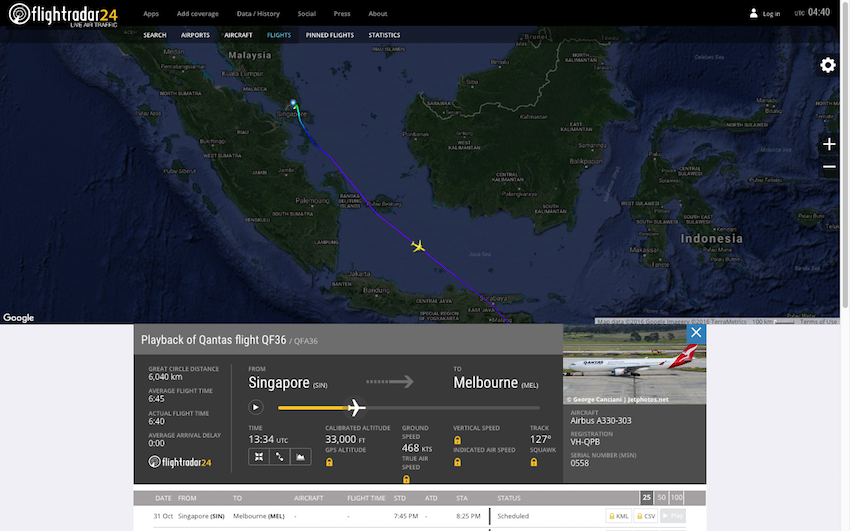The height and width of the screenshot is (531, 850).
Task: Click the jetphotos.net photo credit
Action: (618, 400)
